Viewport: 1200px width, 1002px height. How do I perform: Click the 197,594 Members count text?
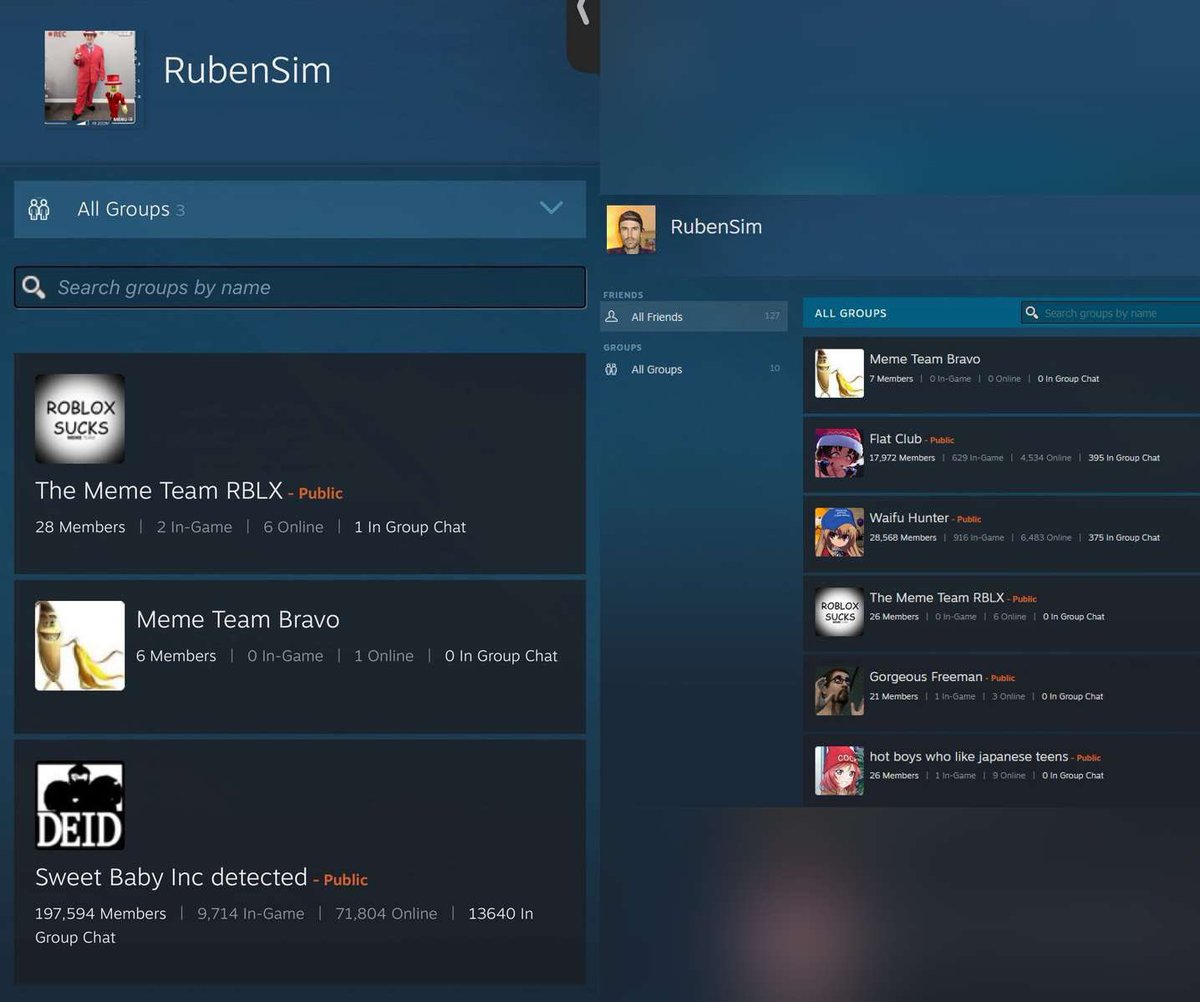(x=101, y=913)
